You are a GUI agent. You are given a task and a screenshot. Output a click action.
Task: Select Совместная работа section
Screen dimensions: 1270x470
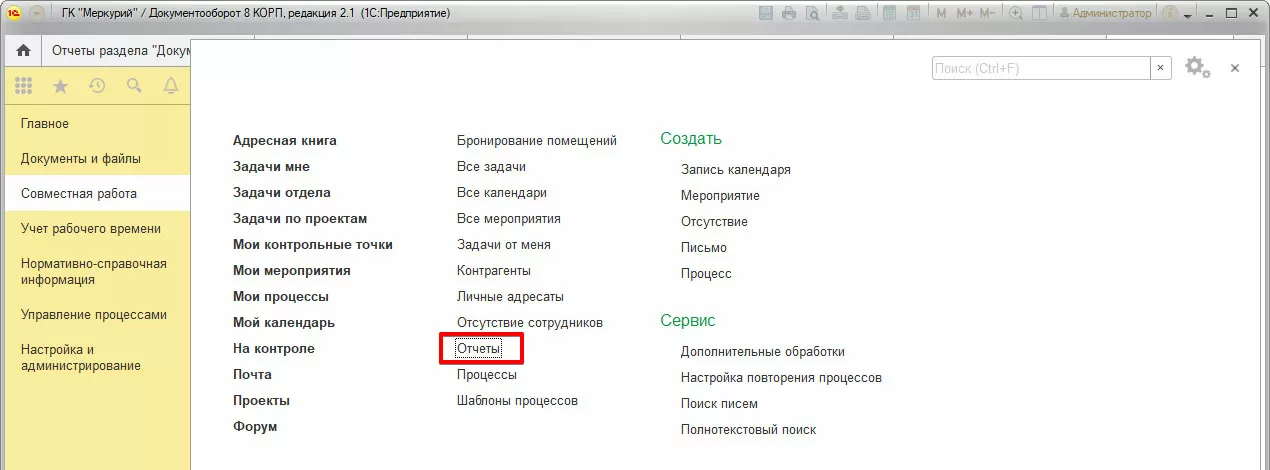95,194
